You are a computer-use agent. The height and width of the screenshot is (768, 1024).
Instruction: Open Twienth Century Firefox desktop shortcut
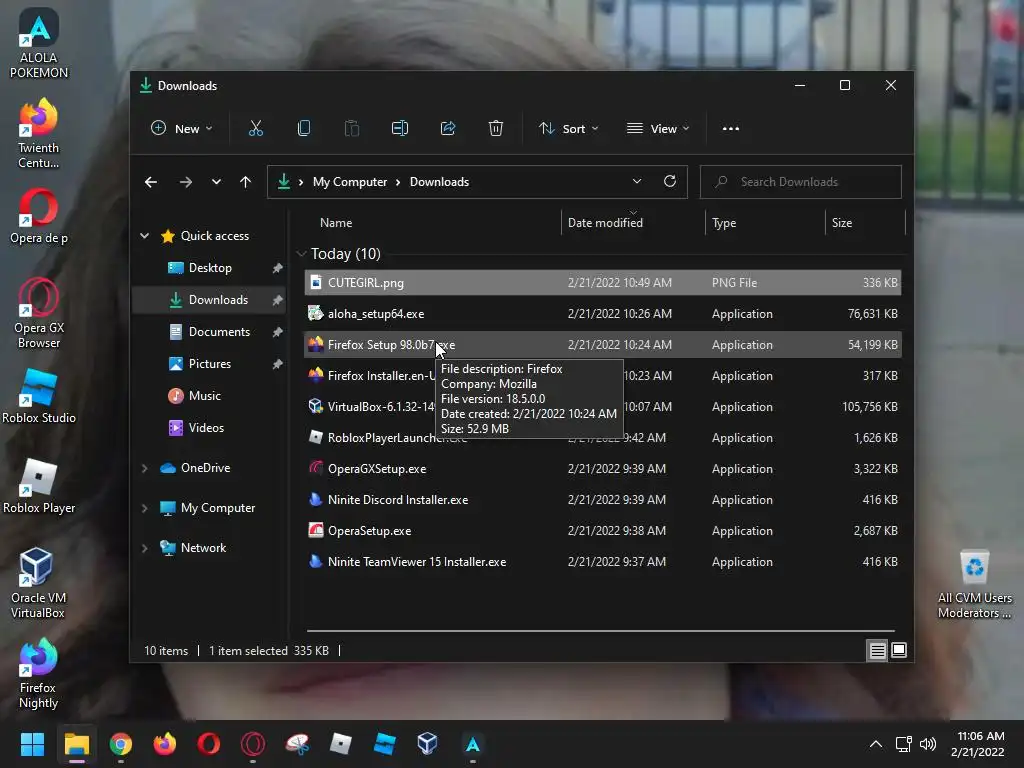click(39, 134)
